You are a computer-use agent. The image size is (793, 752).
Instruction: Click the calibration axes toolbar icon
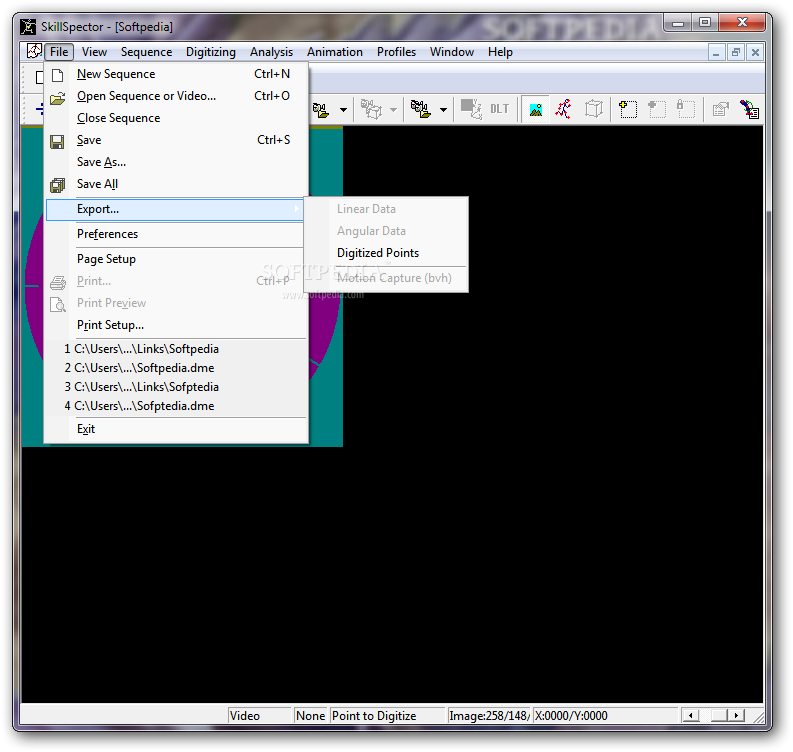pyautogui.click(x=471, y=109)
